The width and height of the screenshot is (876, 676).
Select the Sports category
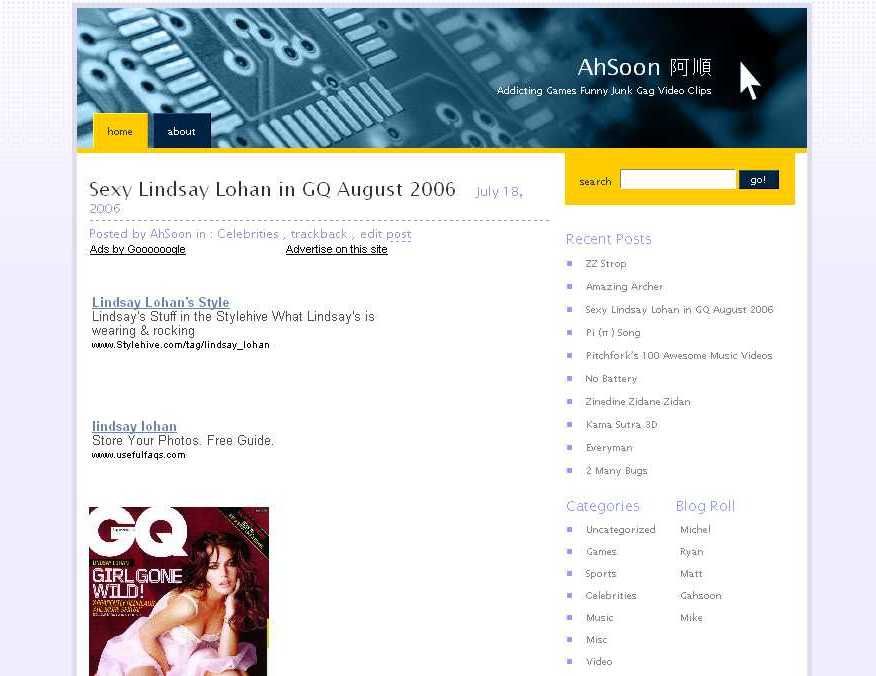pos(601,573)
